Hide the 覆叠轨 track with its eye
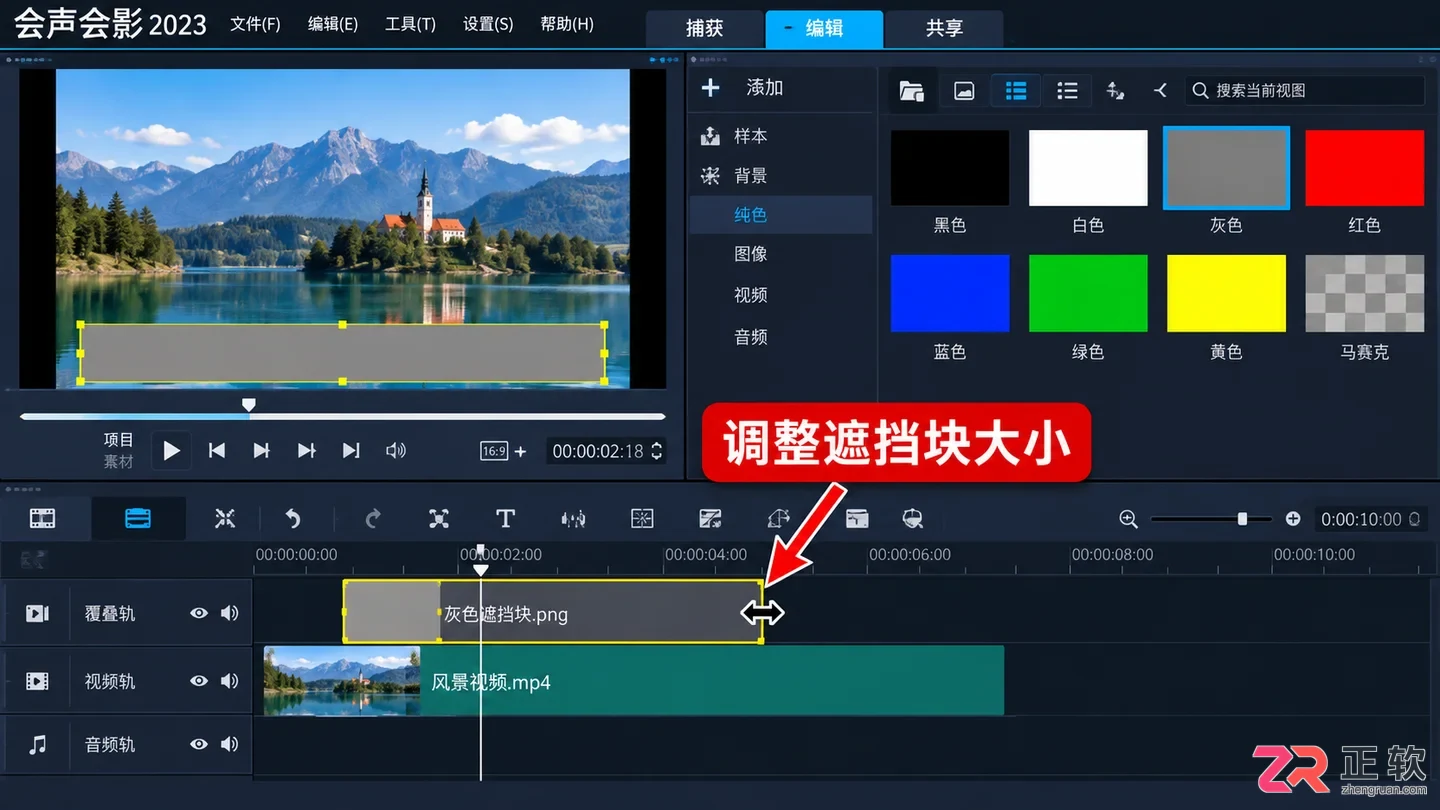 coord(199,613)
